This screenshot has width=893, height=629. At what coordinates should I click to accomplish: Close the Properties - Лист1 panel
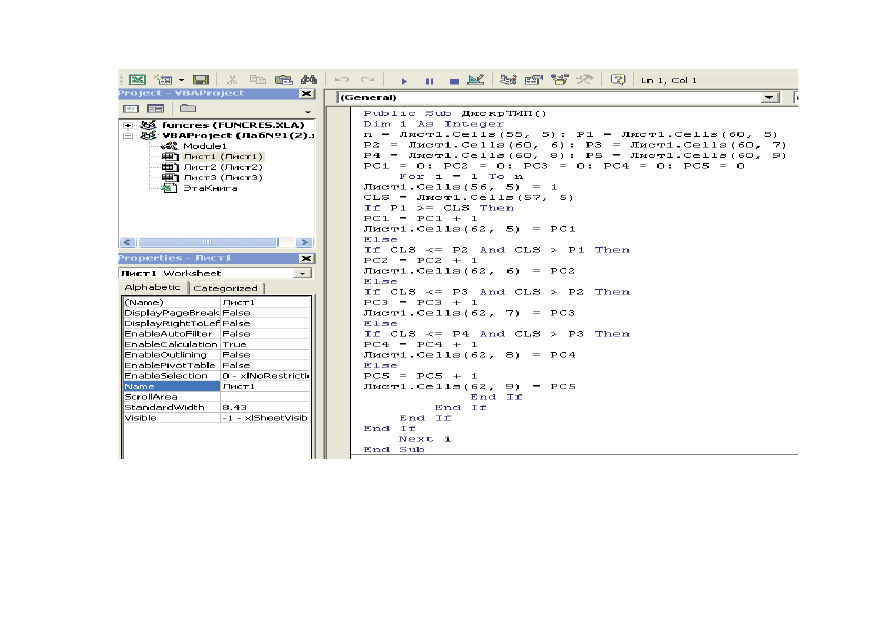(306, 259)
